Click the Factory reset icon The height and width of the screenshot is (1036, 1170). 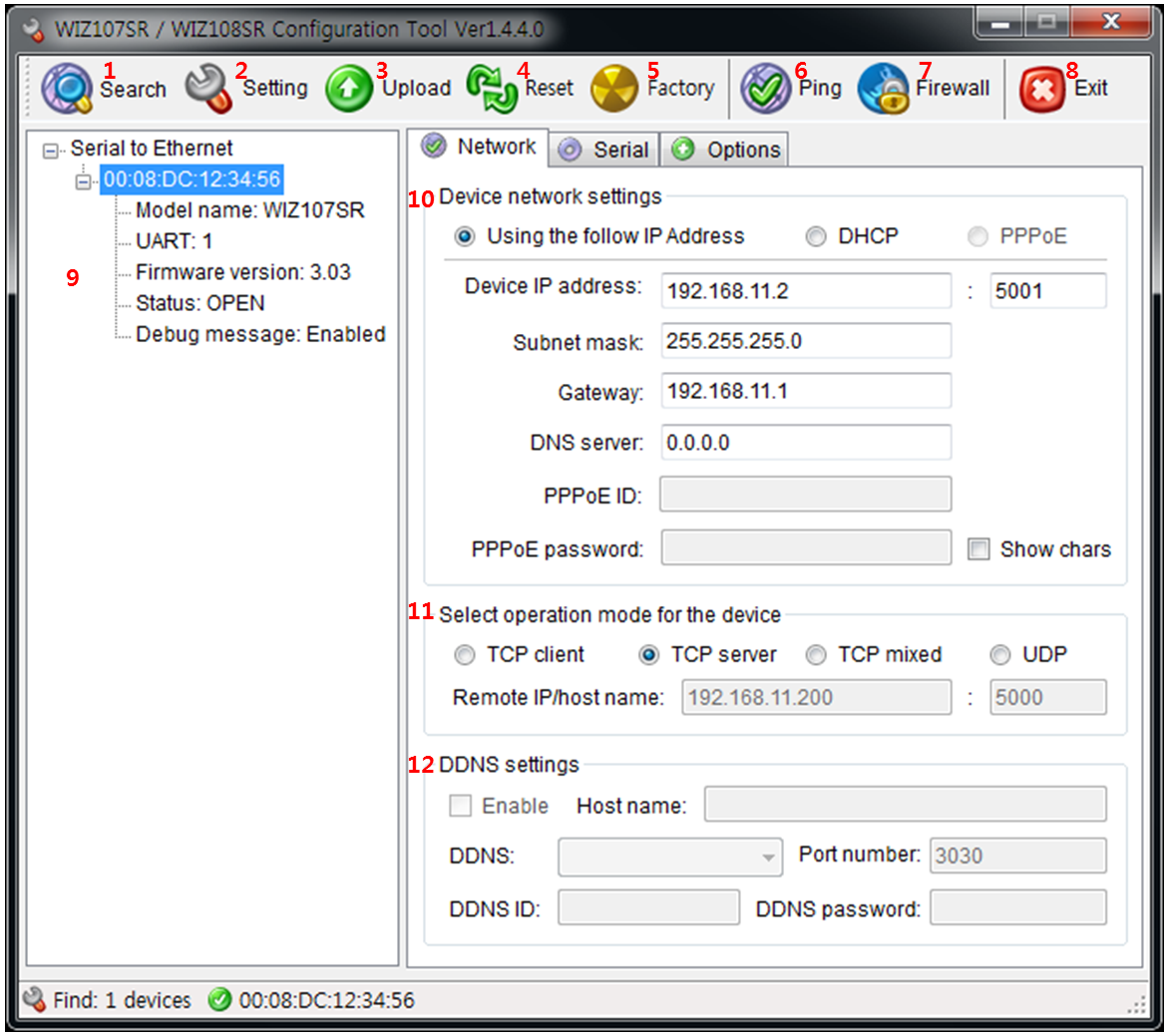point(616,88)
